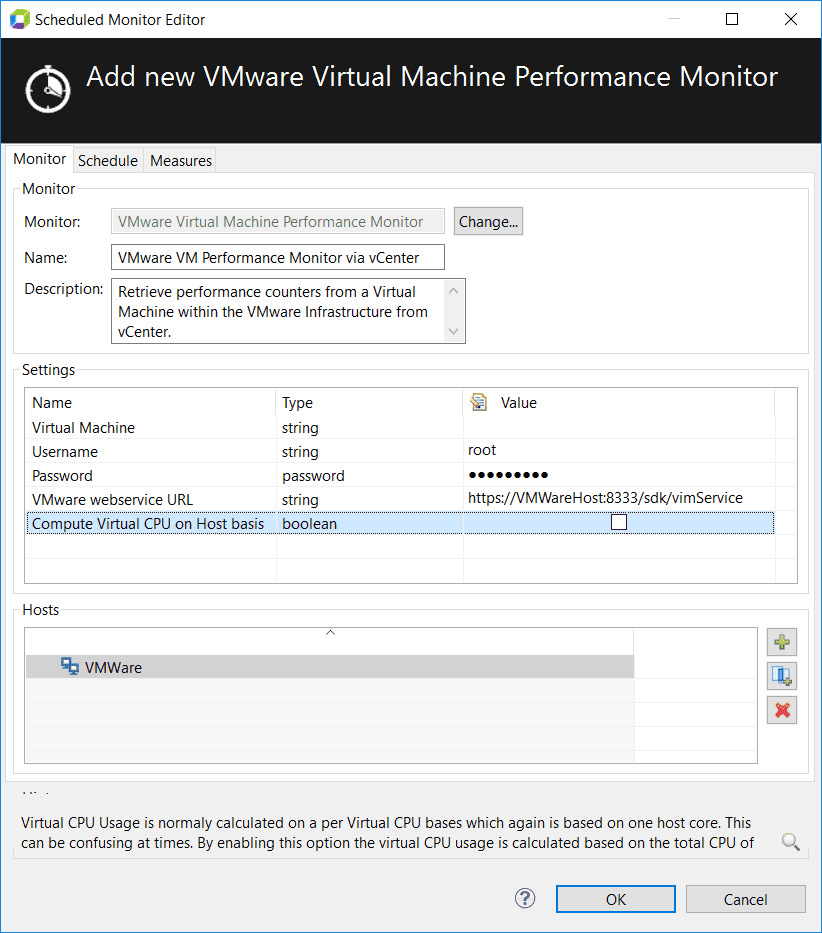
Task: Open help via the question mark icon
Action: [x=525, y=898]
